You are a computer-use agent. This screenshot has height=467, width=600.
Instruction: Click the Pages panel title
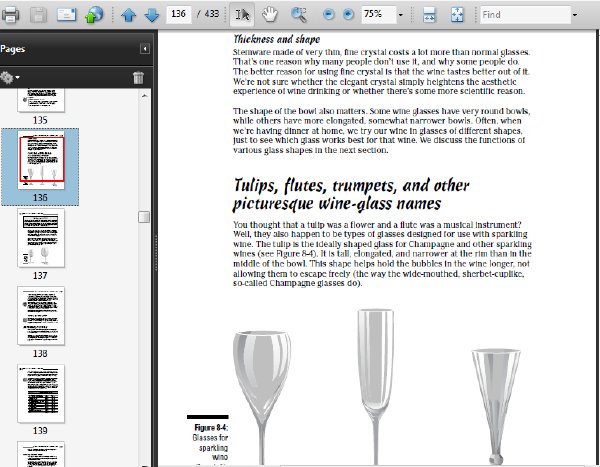pyautogui.click(x=12, y=49)
